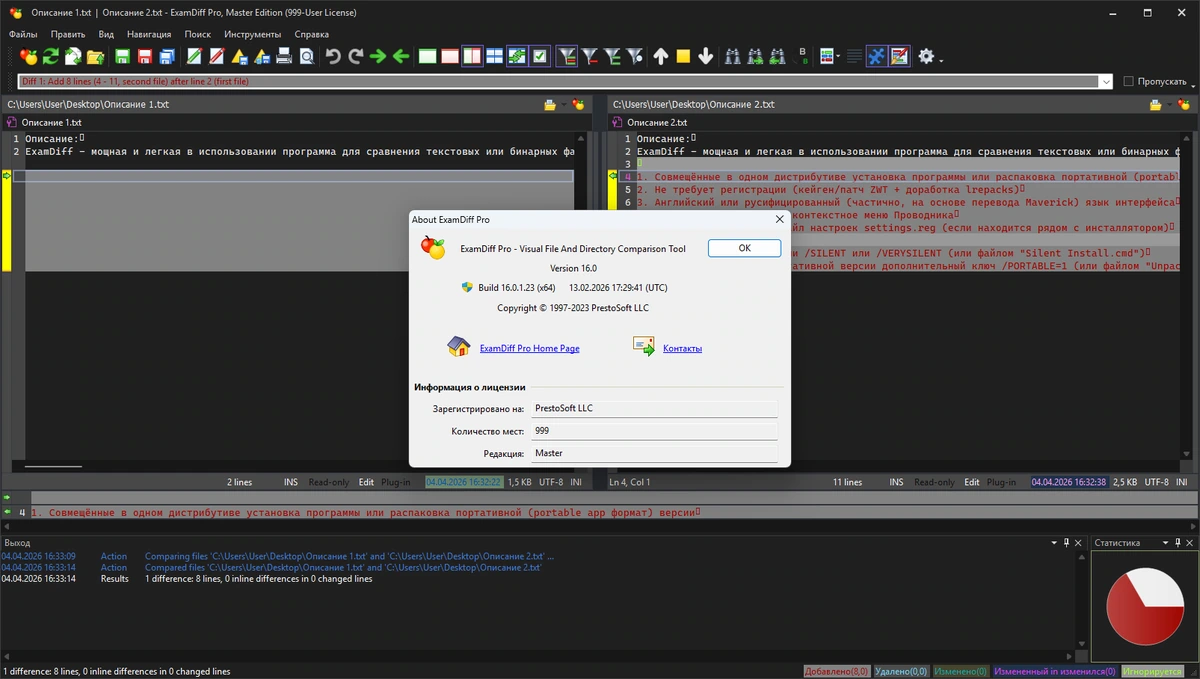Open the ExamDiff Pro Home Page link
This screenshot has width=1200, height=679.
point(529,348)
